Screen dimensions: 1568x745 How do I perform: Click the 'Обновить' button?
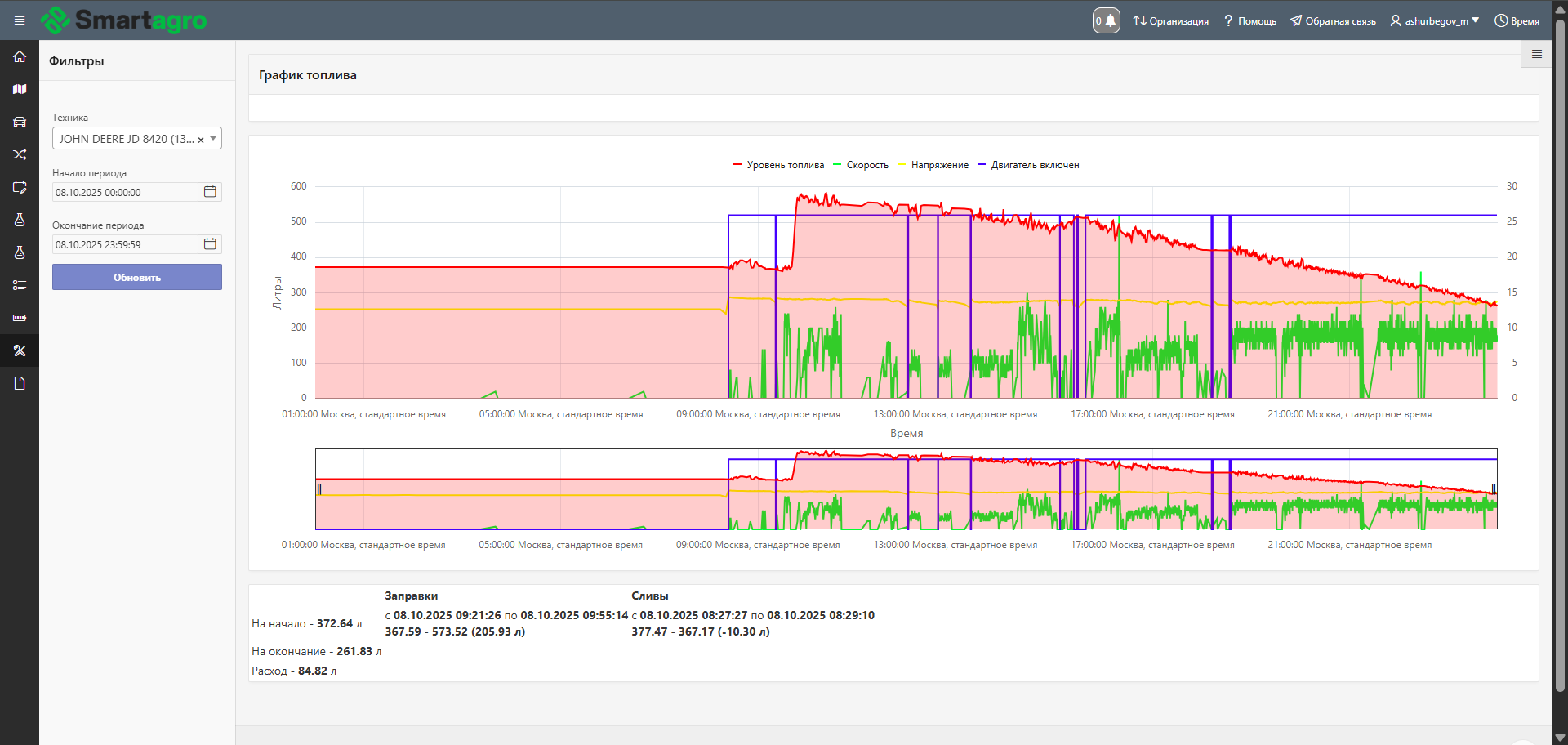coord(137,277)
